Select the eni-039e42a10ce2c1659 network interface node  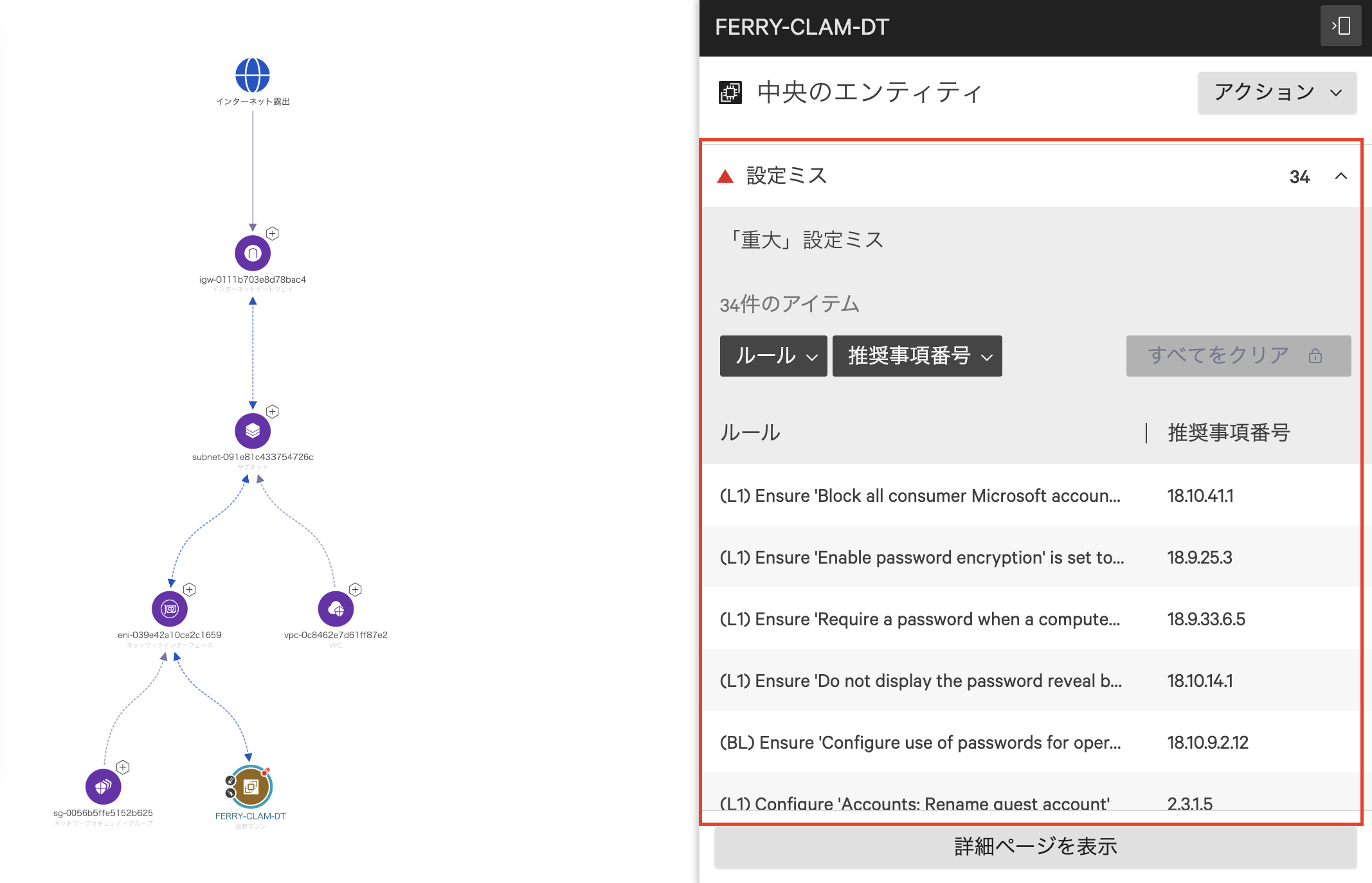pyautogui.click(x=170, y=609)
